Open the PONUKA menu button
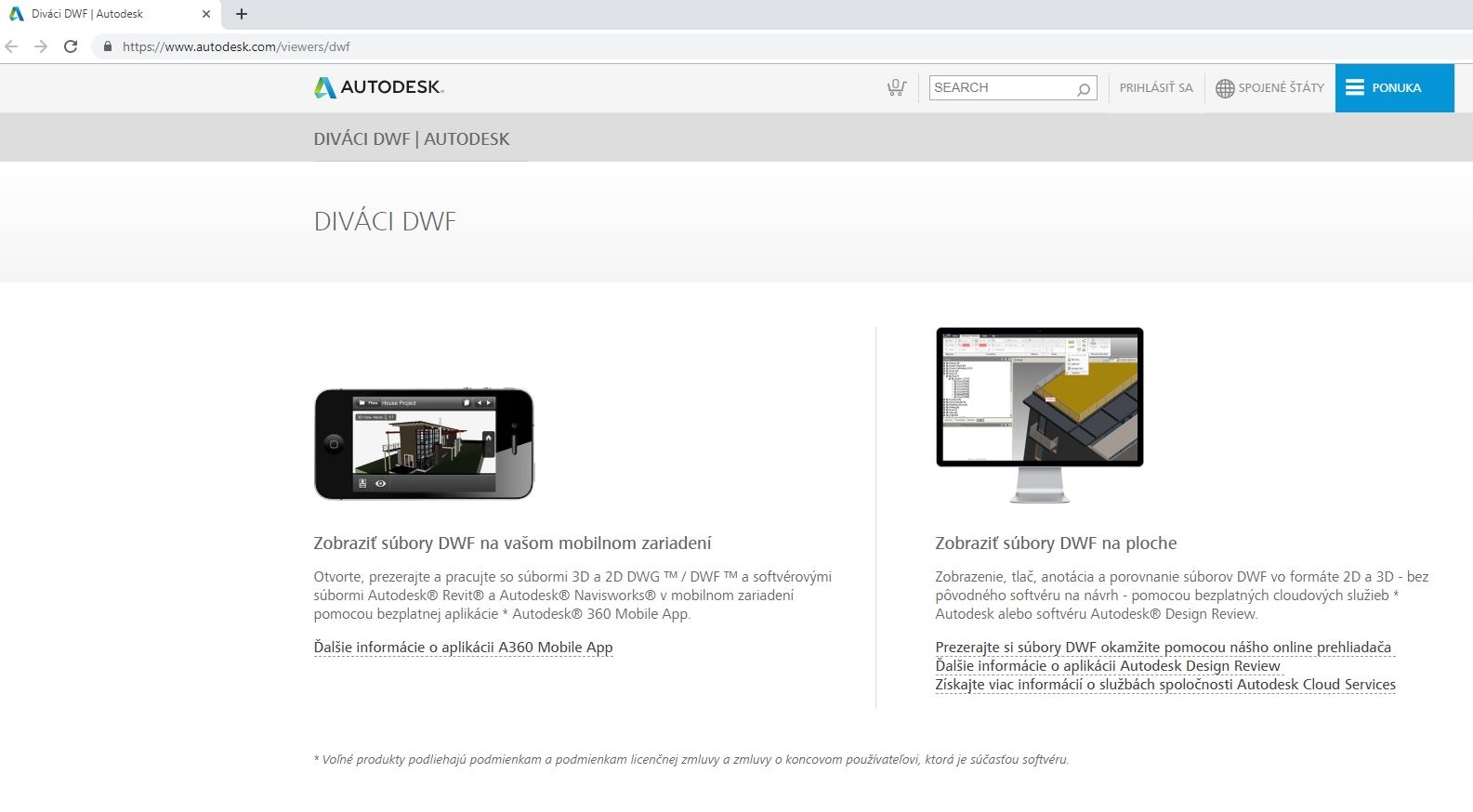1473x812 pixels. click(x=1394, y=87)
